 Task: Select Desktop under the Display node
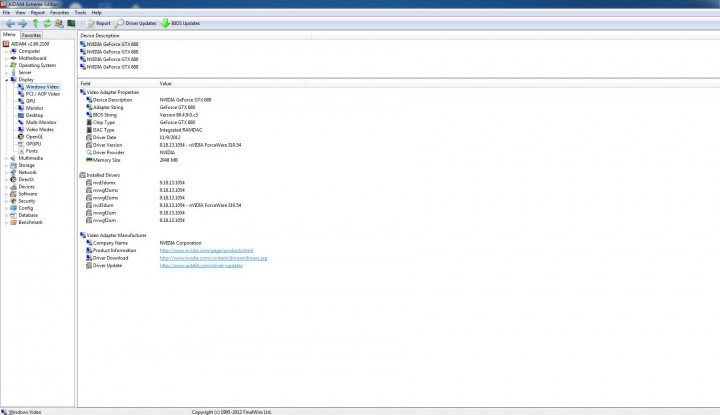point(34,115)
